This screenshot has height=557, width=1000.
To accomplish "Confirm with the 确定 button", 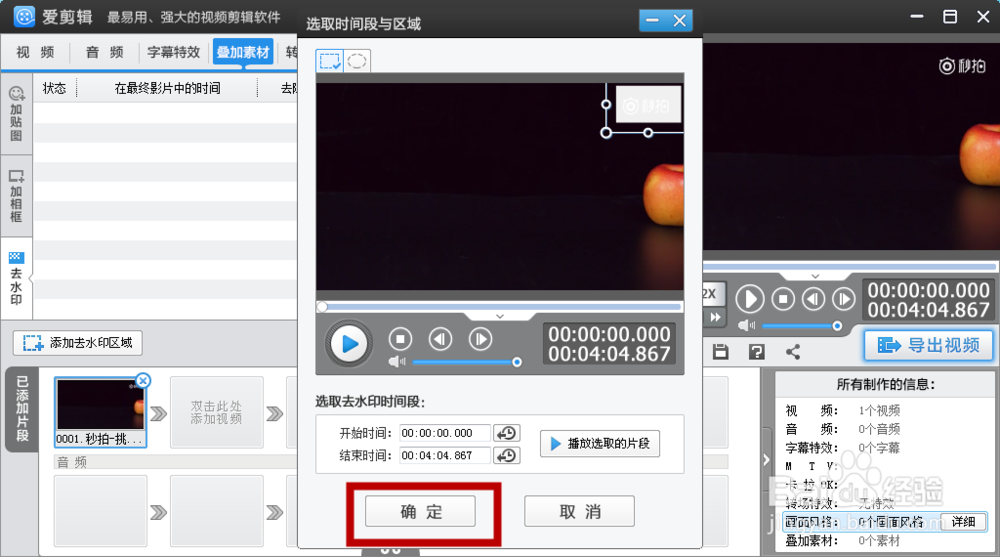I will click(x=420, y=512).
